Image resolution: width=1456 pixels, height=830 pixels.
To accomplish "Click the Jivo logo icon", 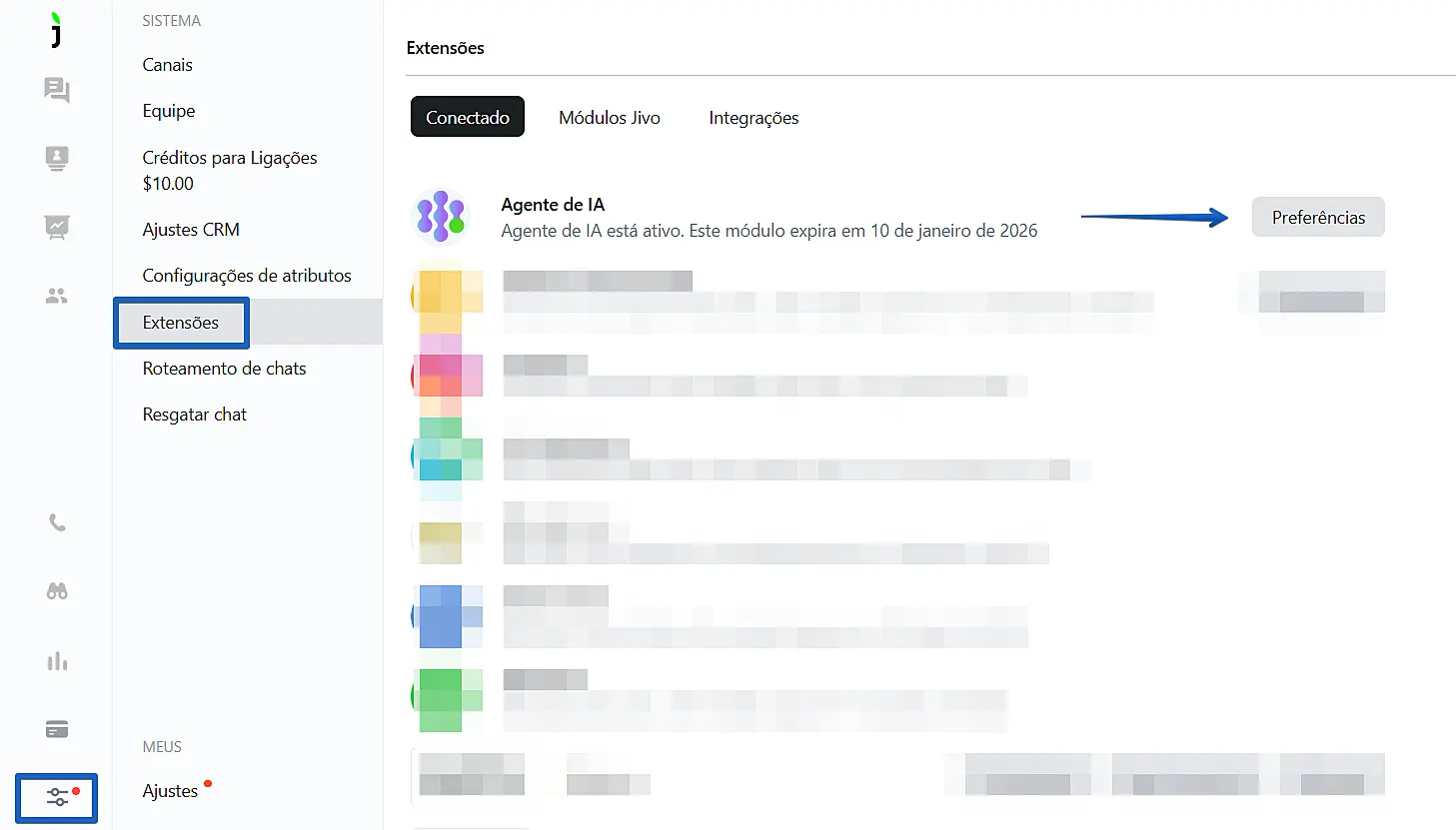I will coord(57,30).
